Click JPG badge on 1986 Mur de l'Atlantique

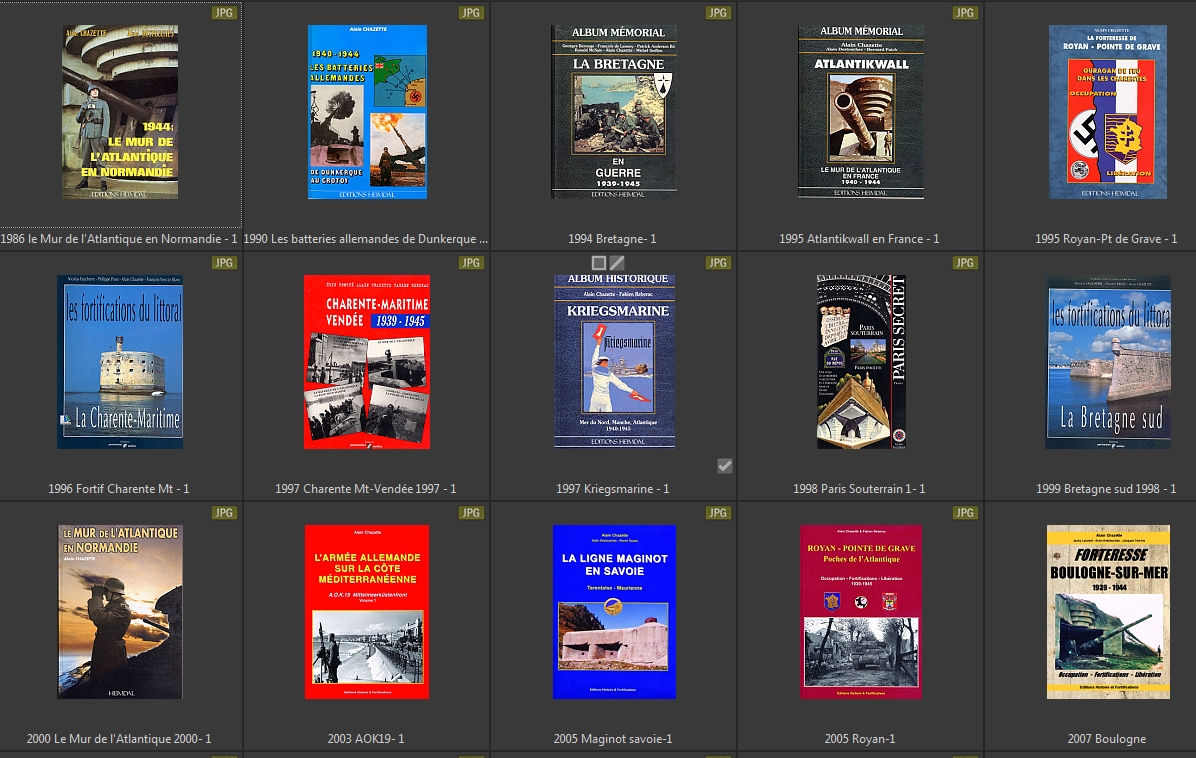(223, 13)
